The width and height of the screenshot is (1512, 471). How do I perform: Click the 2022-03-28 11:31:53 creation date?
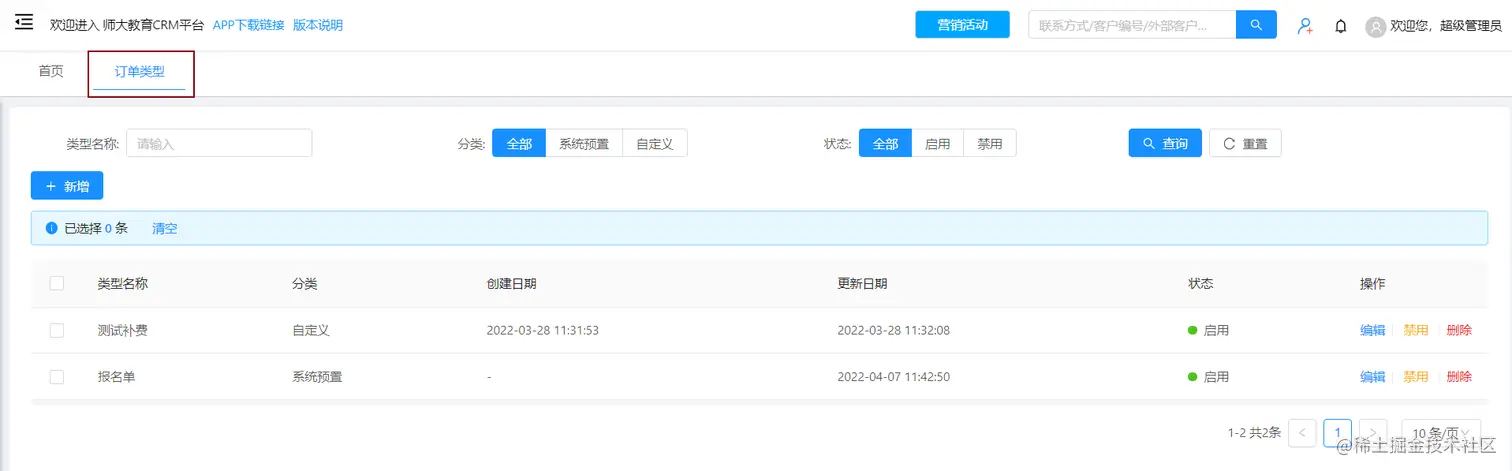coord(543,330)
